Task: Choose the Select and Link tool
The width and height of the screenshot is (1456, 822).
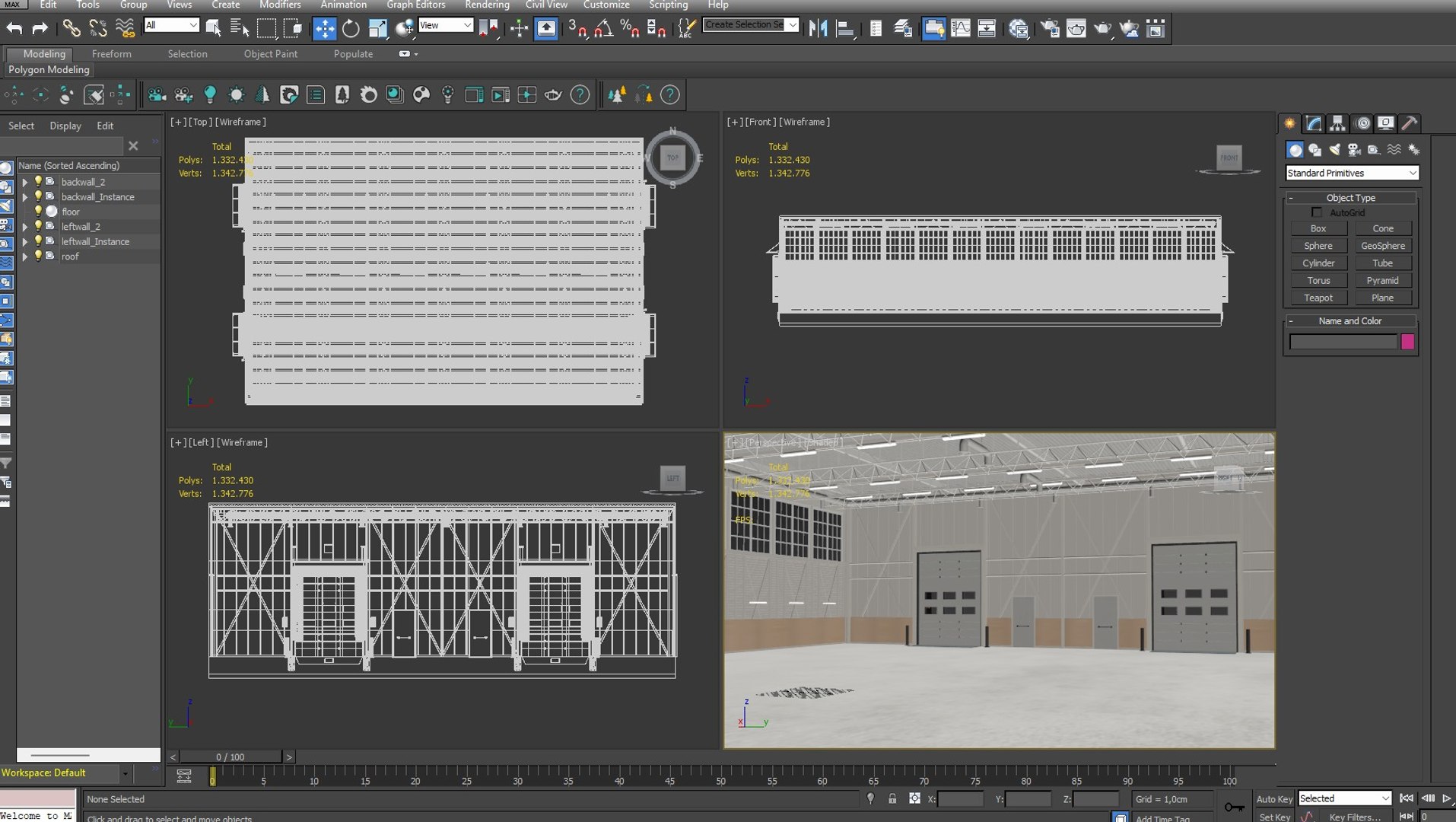Action: coord(71,28)
